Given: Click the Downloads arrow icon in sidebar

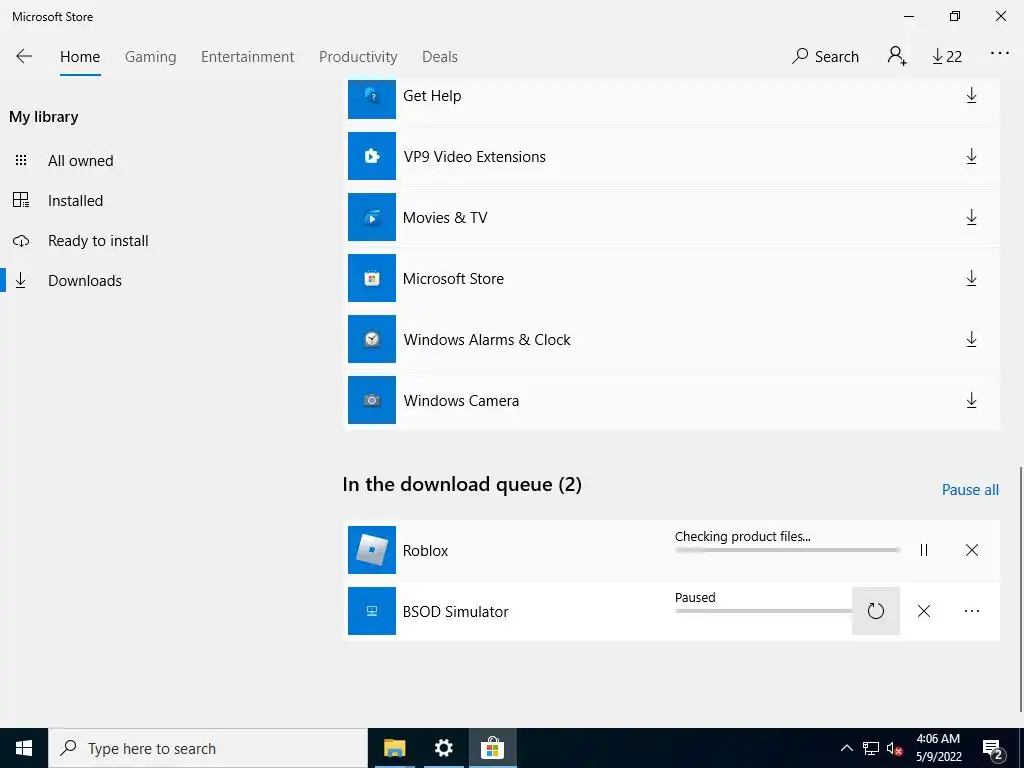Looking at the screenshot, I should (21, 281).
